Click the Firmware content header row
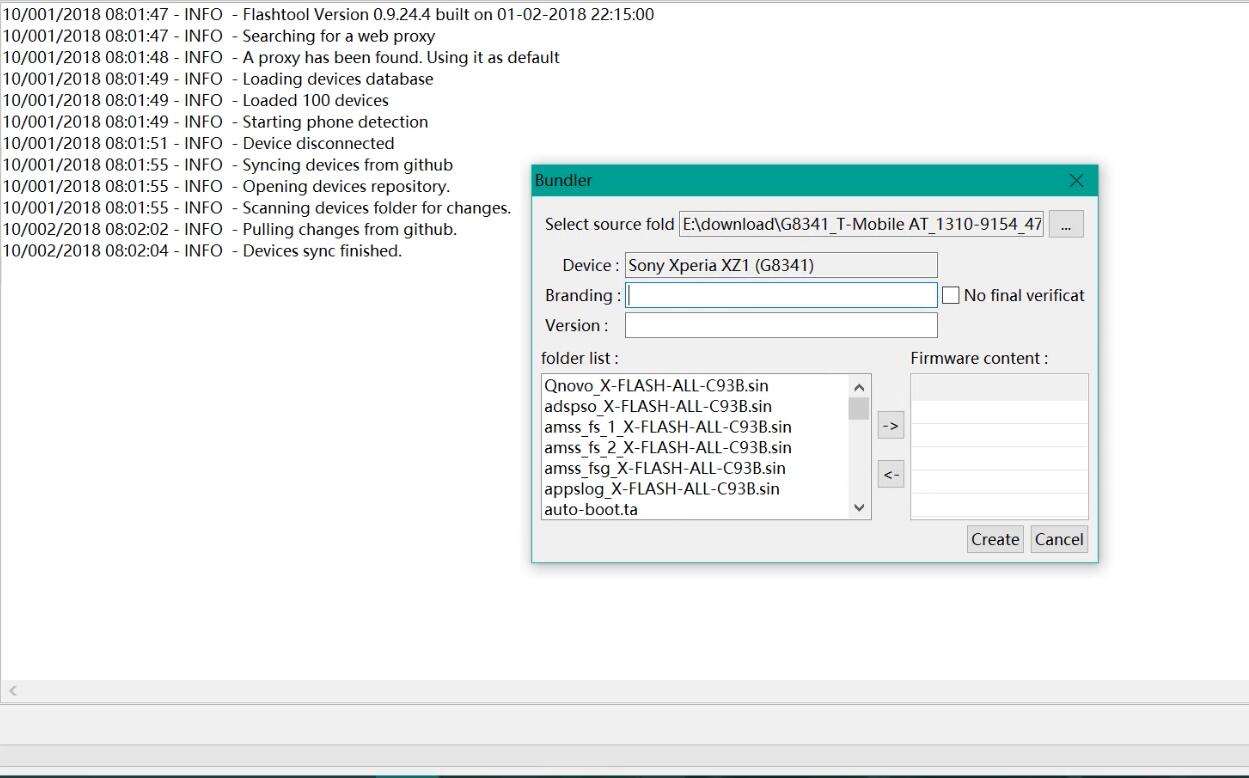 pos(999,387)
